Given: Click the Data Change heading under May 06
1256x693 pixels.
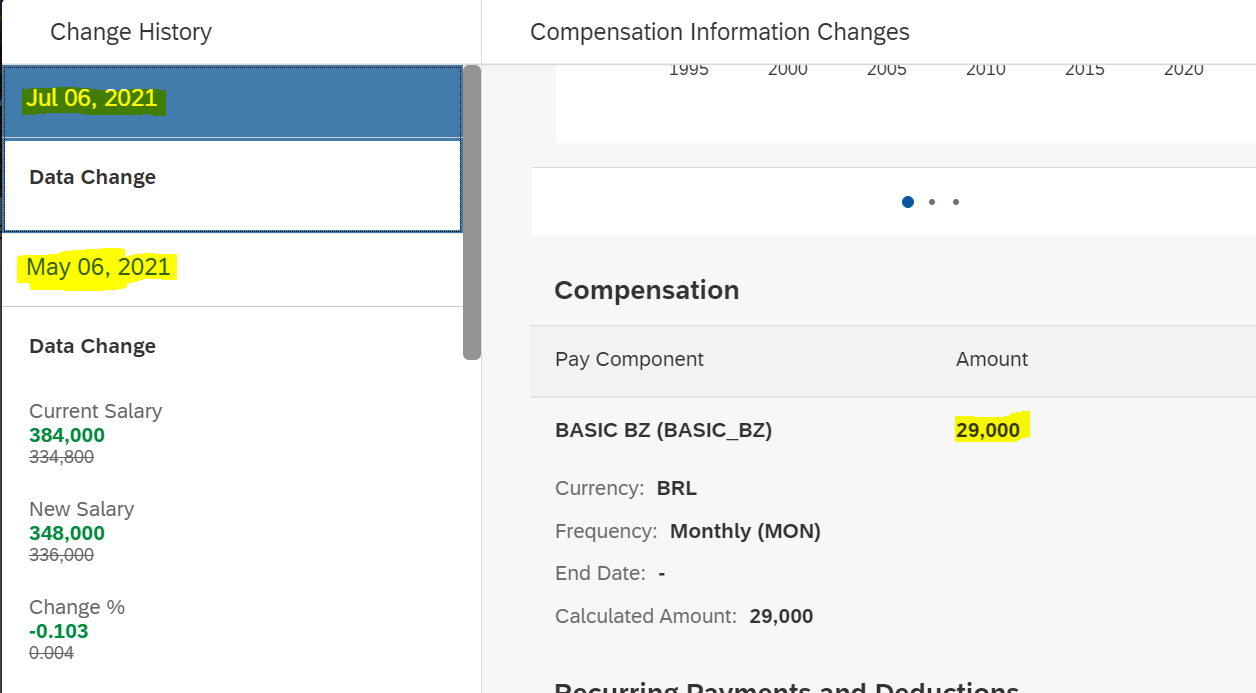Looking at the screenshot, I should click(x=93, y=346).
